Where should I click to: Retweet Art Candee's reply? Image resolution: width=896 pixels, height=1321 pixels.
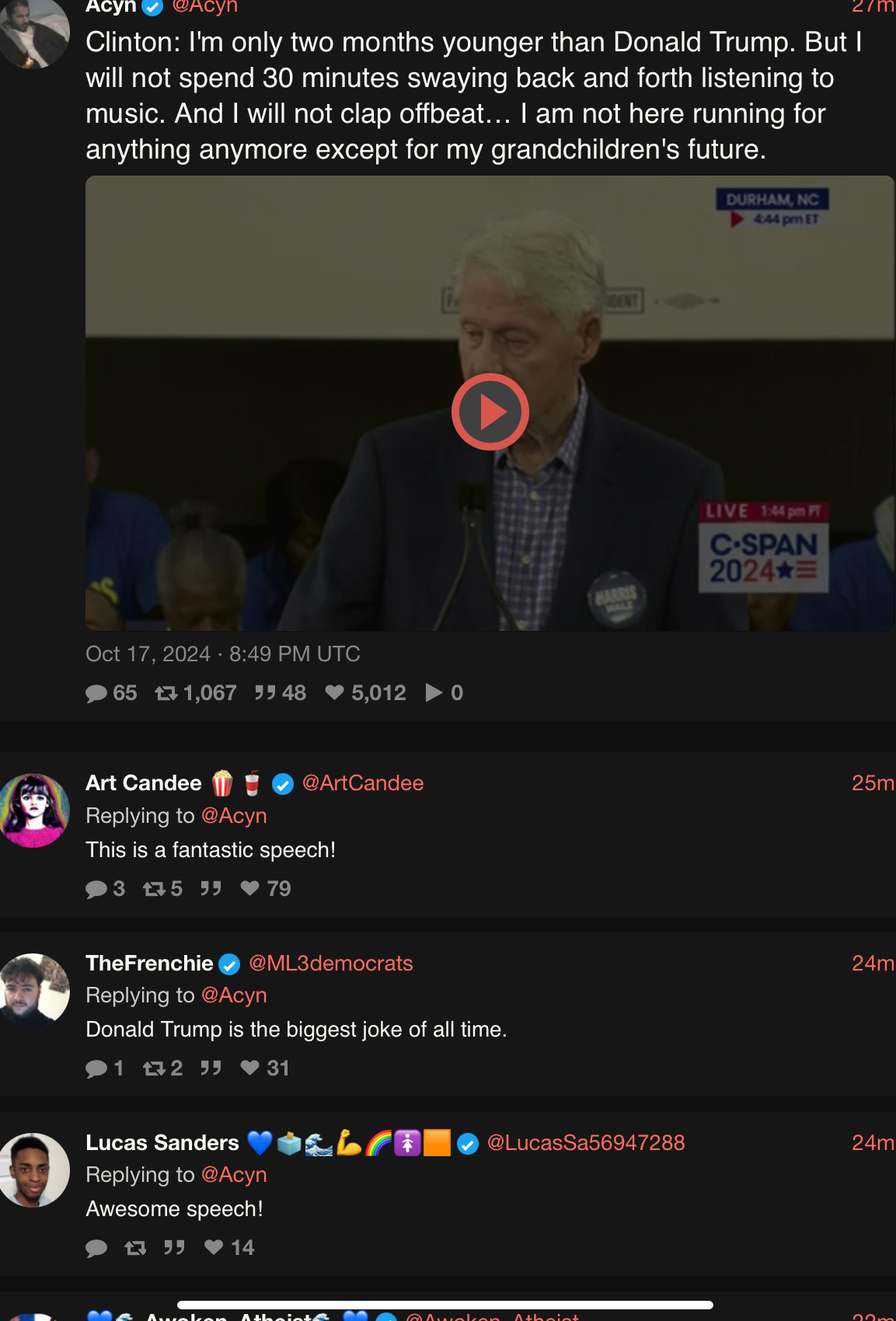pyautogui.click(x=162, y=889)
